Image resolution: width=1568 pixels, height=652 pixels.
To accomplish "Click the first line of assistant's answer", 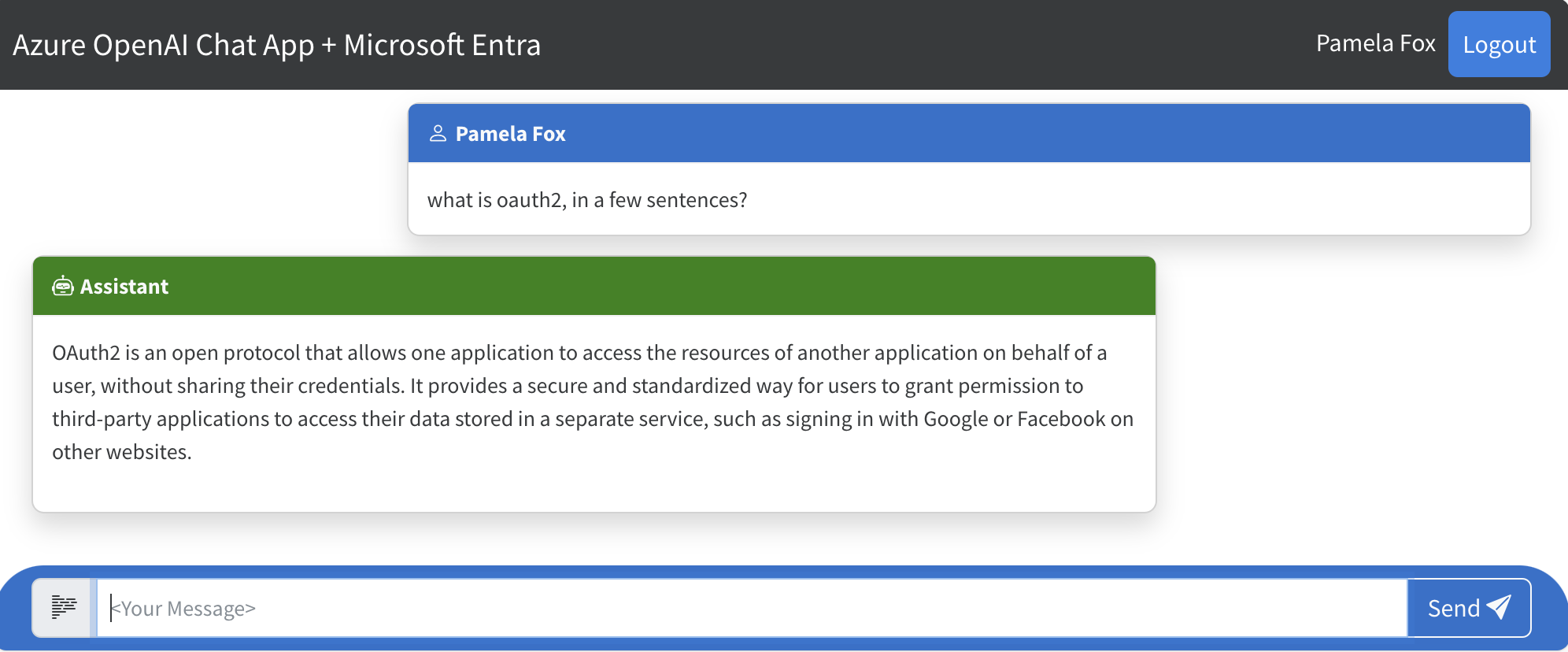I will click(579, 353).
